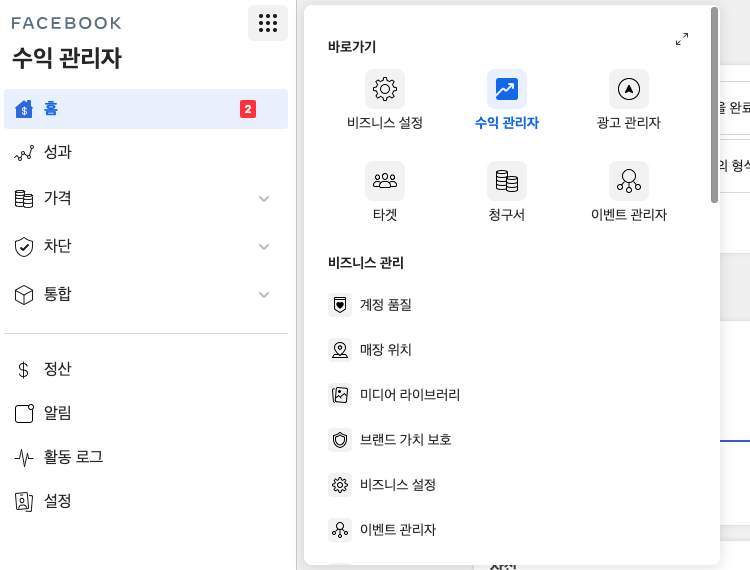The image size is (750, 570).
Task: Open 비즈니스 설정 gear shortcut icon
Action: tap(385, 89)
